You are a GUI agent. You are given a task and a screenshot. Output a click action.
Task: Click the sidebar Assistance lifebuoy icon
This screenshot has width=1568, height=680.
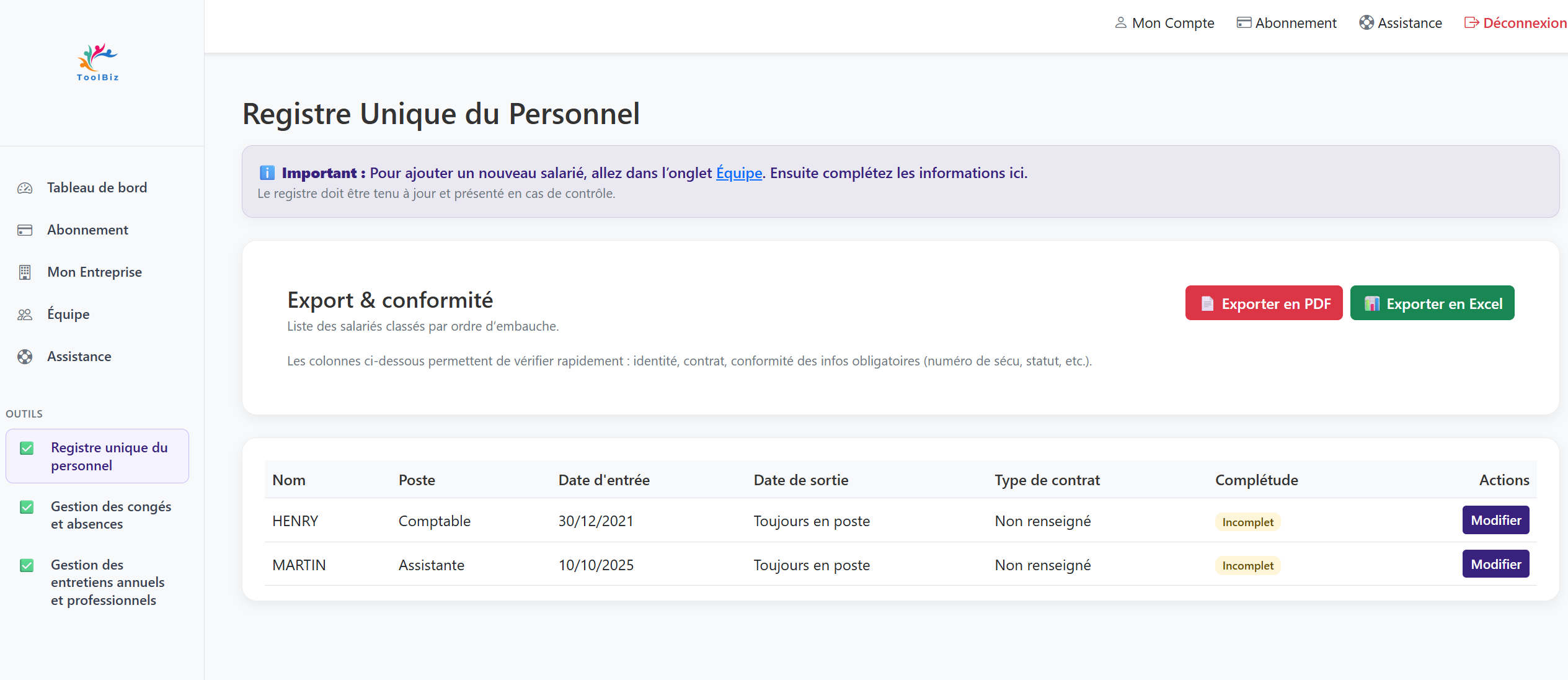25,357
